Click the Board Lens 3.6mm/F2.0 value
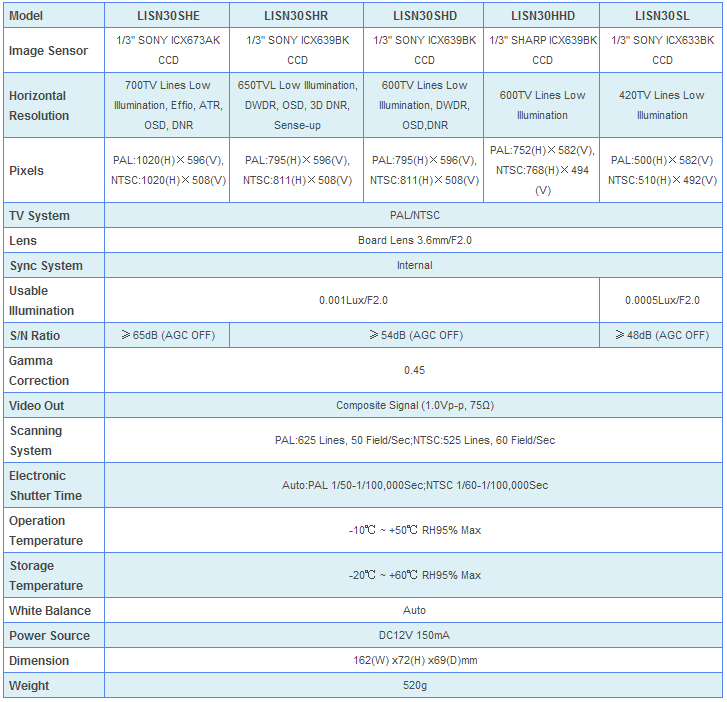Viewport: 727px width, 702px height. coord(414,240)
